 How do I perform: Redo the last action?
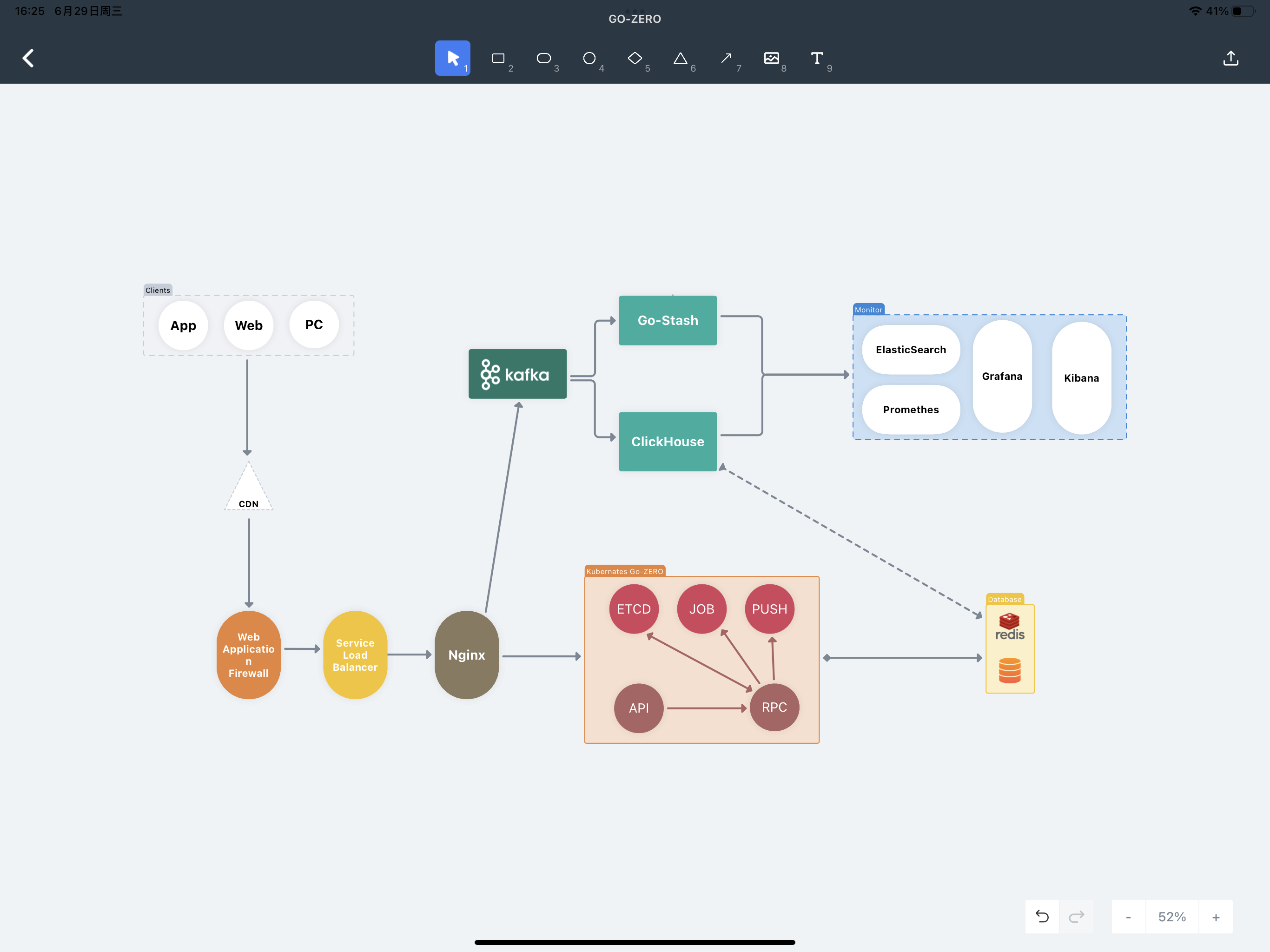point(1077,916)
